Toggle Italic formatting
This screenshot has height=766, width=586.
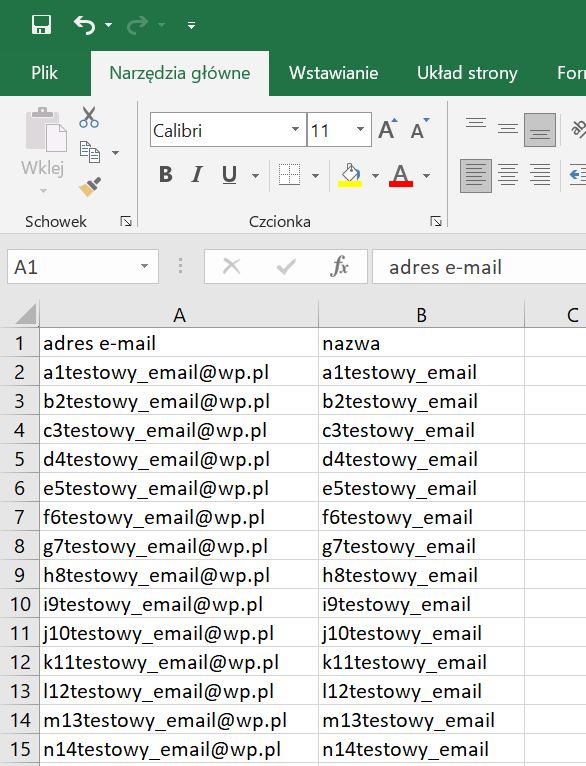(x=197, y=174)
